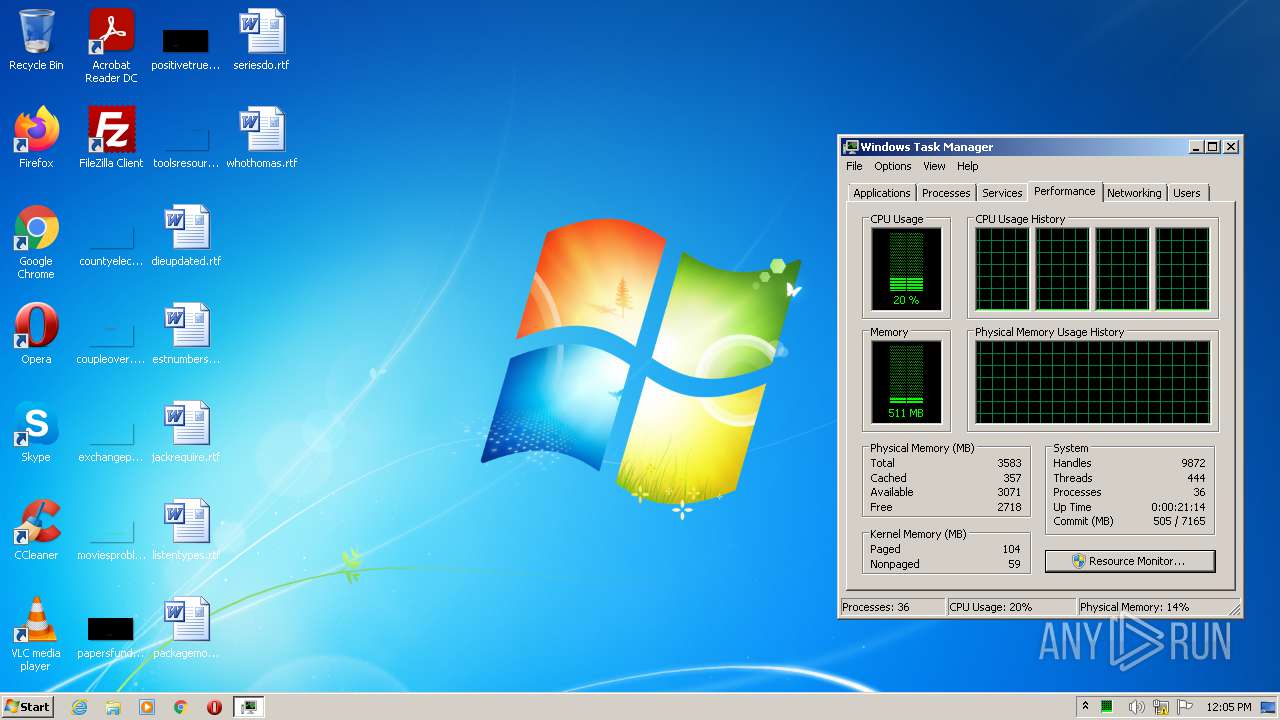Select the positivetrue desktop file
The width and height of the screenshot is (1280, 720).
(x=185, y=46)
